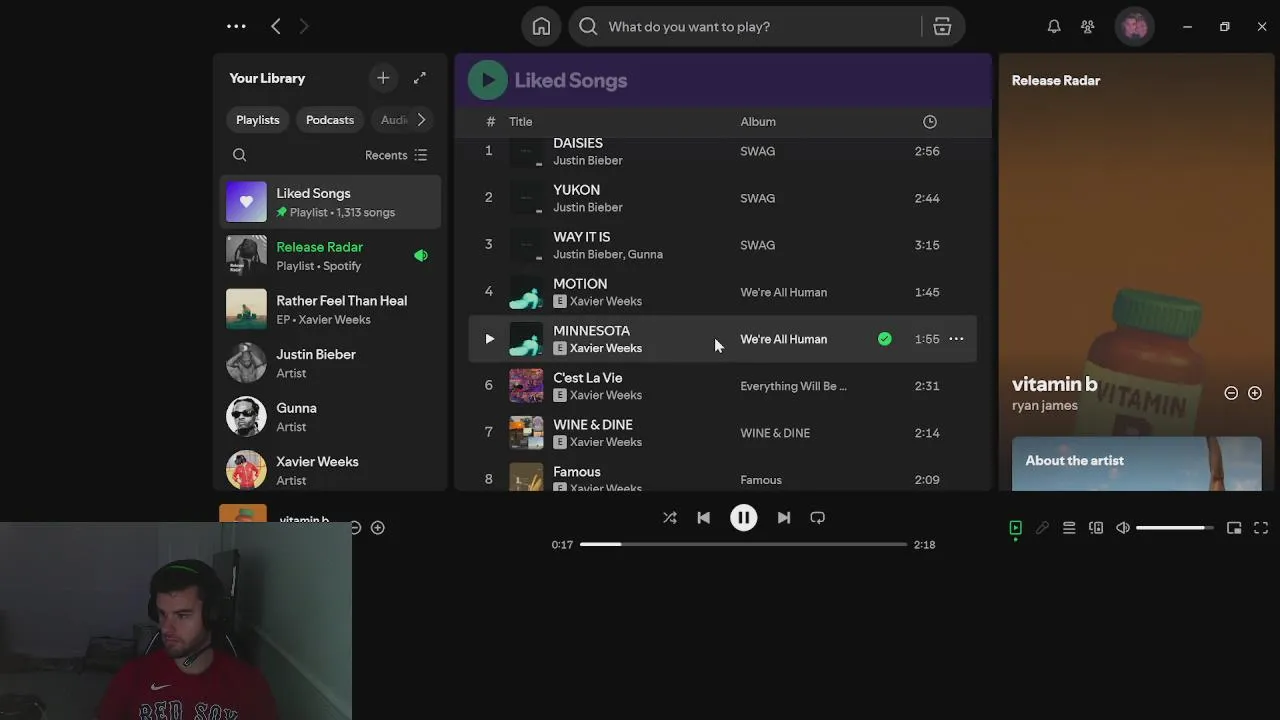This screenshot has height=720, width=1280.
Task: Open Friend Activity icon
Action: [x=1088, y=27]
